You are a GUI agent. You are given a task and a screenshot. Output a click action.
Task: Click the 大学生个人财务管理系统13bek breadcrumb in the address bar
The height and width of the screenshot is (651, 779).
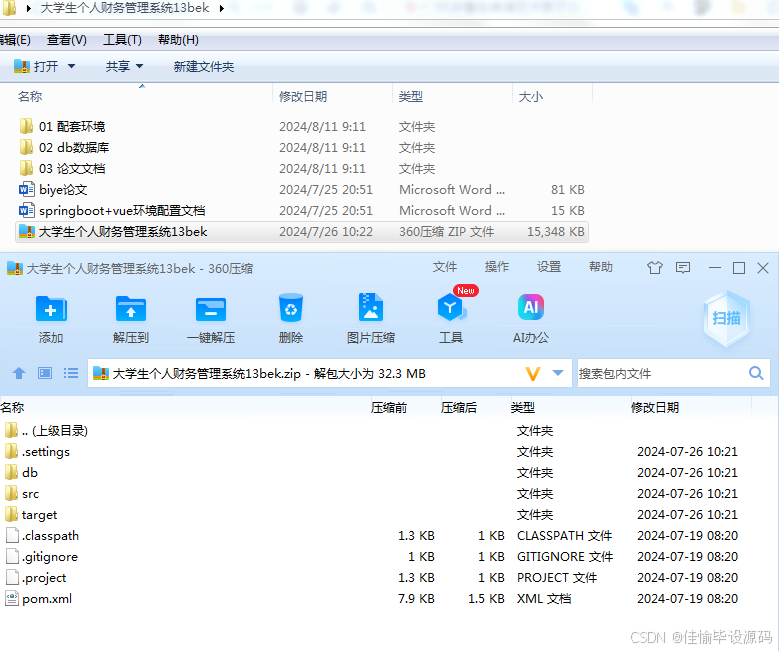tap(124, 8)
